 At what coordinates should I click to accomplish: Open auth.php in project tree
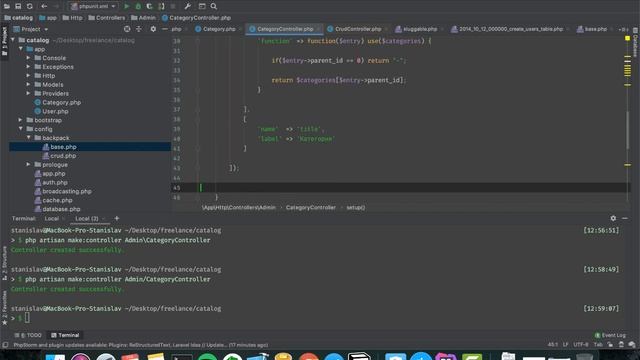pyautogui.click(x=51, y=182)
